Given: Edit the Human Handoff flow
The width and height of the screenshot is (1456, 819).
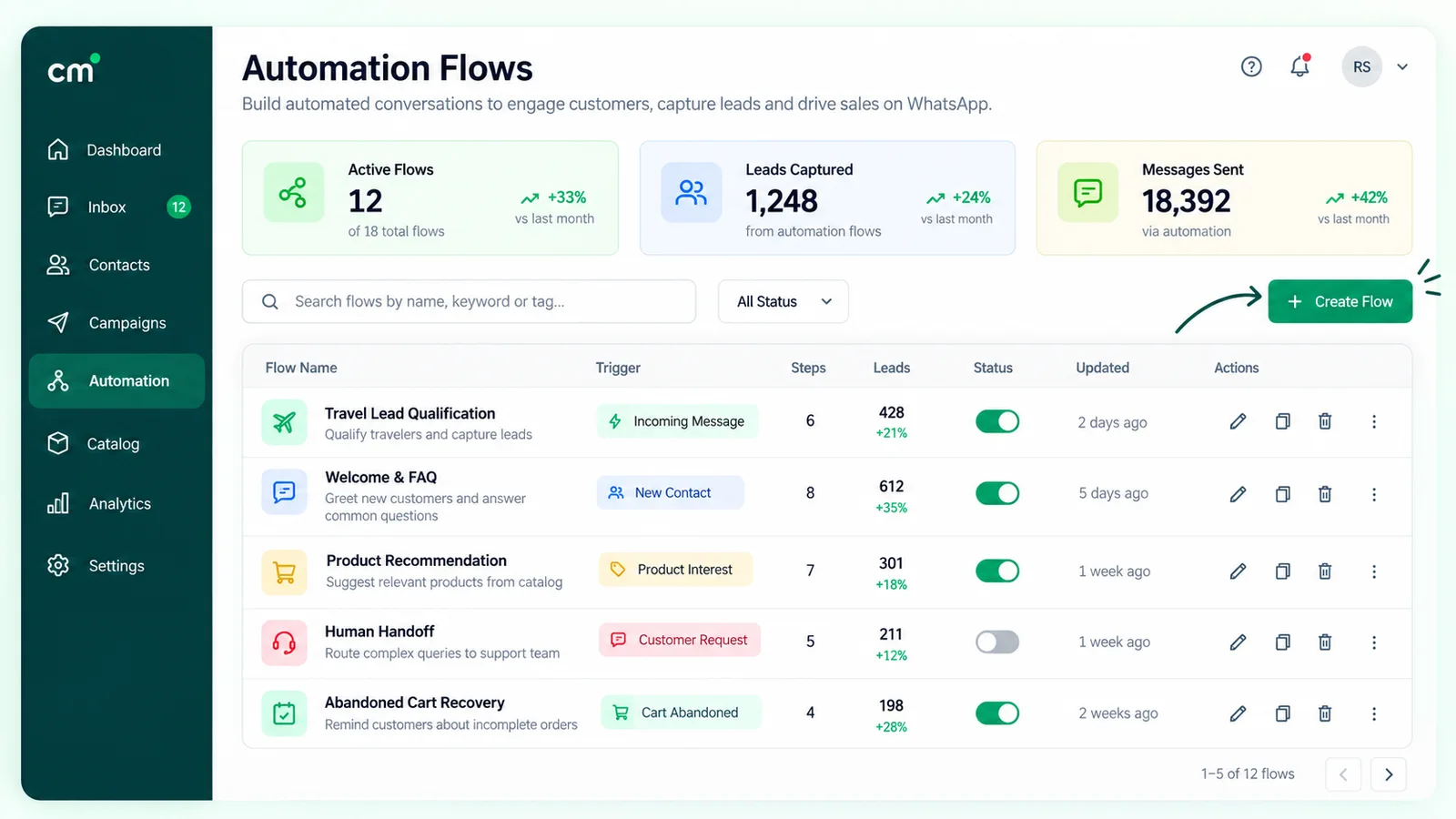Looking at the screenshot, I should tap(1238, 642).
